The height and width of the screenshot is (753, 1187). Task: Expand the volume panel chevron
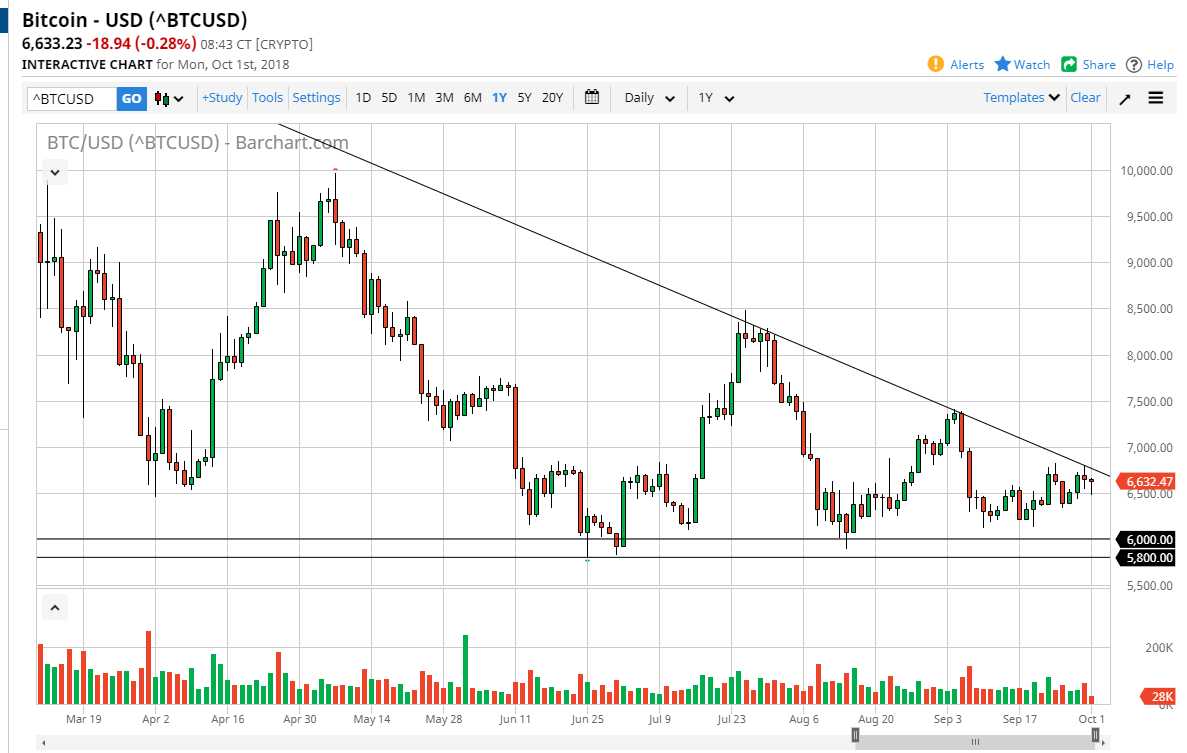tap(55, 607)
